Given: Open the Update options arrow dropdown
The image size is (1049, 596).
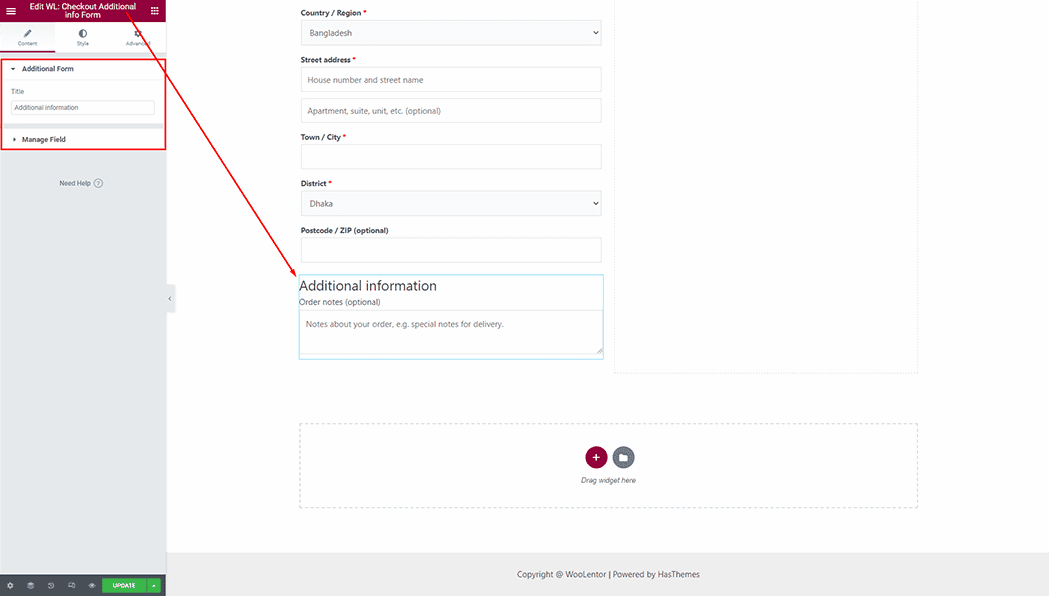Looking at the screenshot, I should click(153, 585).
